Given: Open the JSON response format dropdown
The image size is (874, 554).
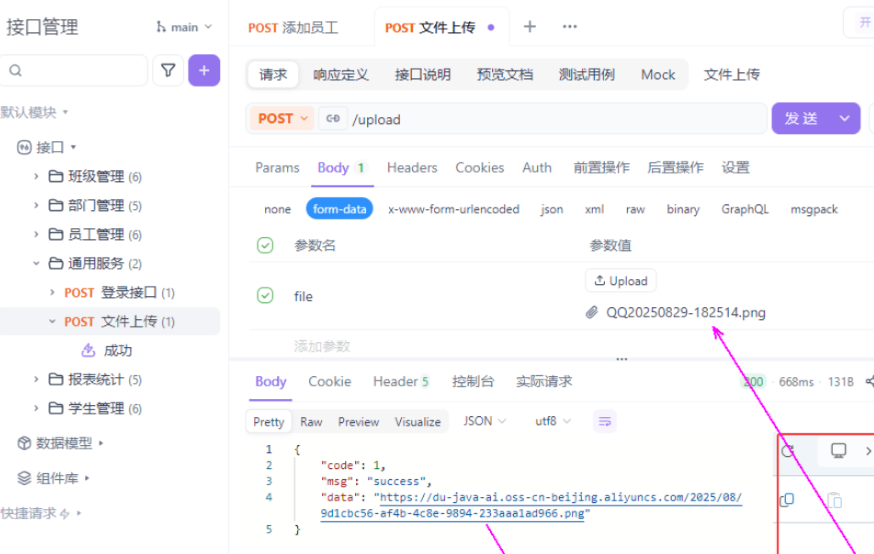Looking at the screenshot, I should [x=485, y=421].
